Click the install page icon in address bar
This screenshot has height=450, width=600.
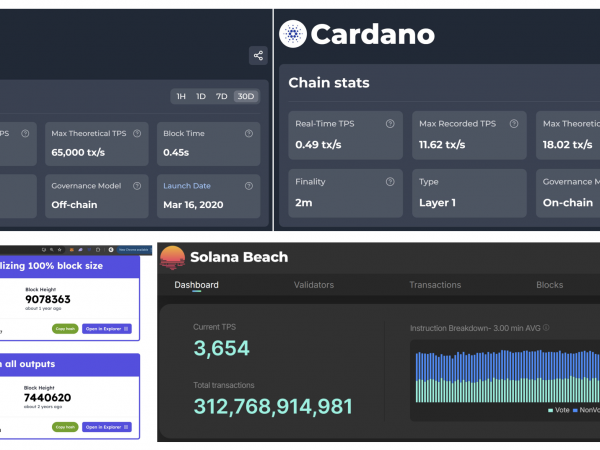(x=44, y=250)
